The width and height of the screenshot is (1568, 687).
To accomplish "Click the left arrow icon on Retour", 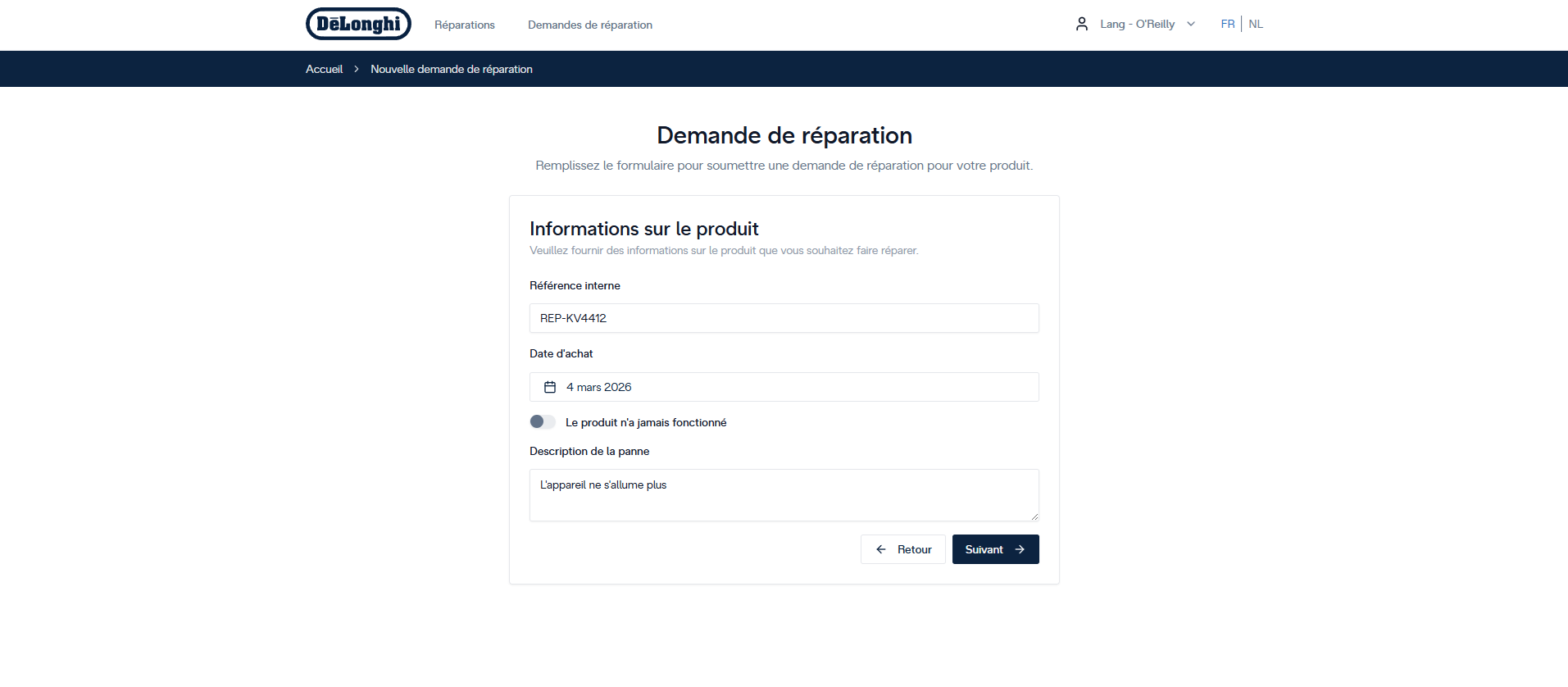I will point(881,549).
